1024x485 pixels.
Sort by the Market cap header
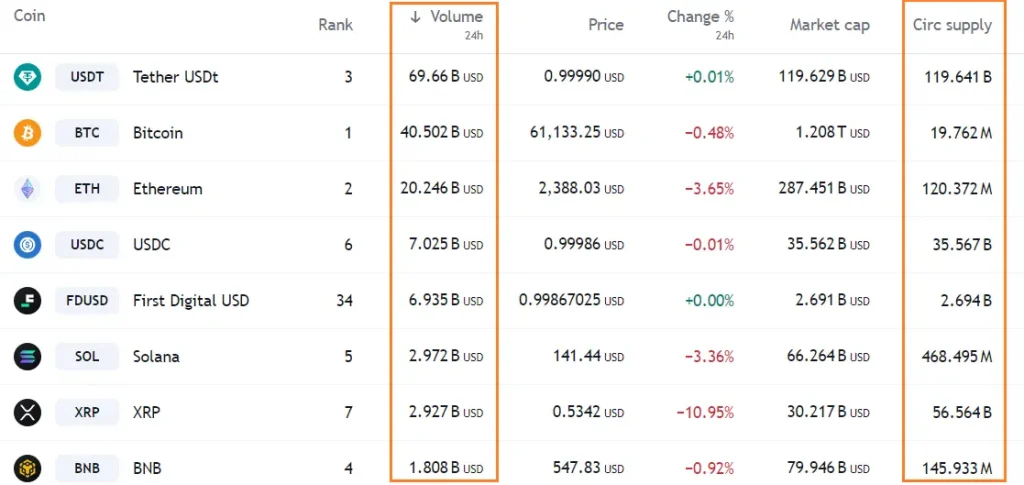tap(829, 25)
